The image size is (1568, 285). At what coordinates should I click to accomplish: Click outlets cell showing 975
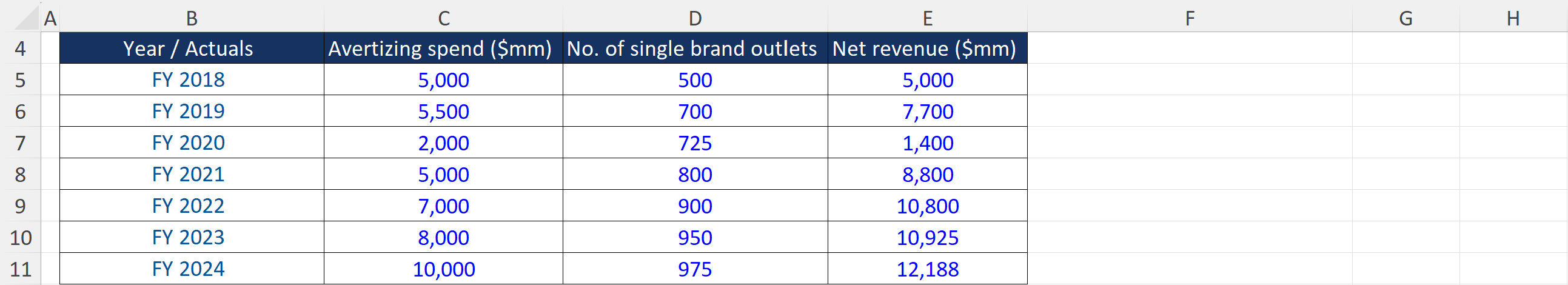pyautogui.click(x=694, y=269)
